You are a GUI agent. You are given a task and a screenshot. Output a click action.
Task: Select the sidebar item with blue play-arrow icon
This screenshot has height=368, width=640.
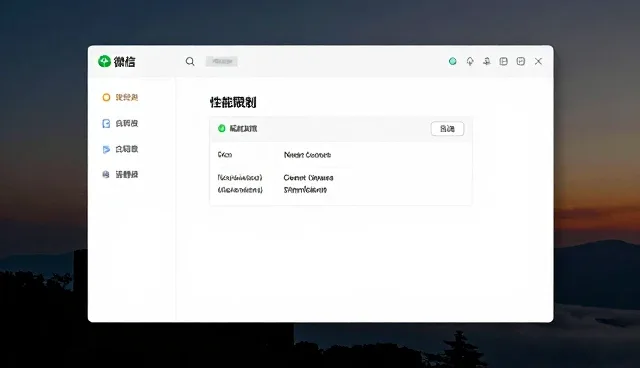(x=120, y=149)
